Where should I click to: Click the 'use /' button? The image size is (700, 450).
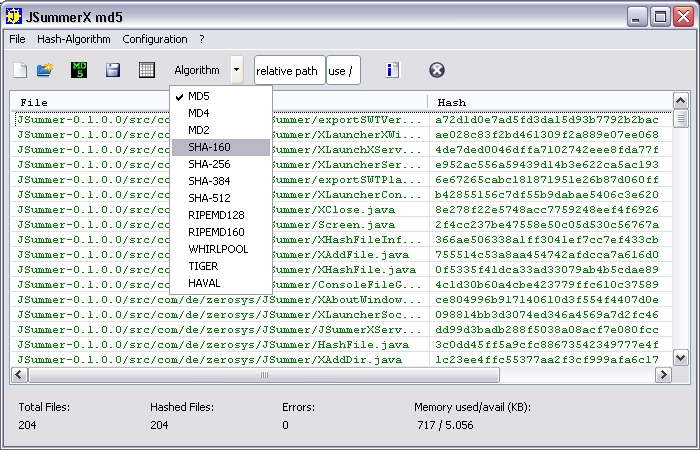click(344, 71)
